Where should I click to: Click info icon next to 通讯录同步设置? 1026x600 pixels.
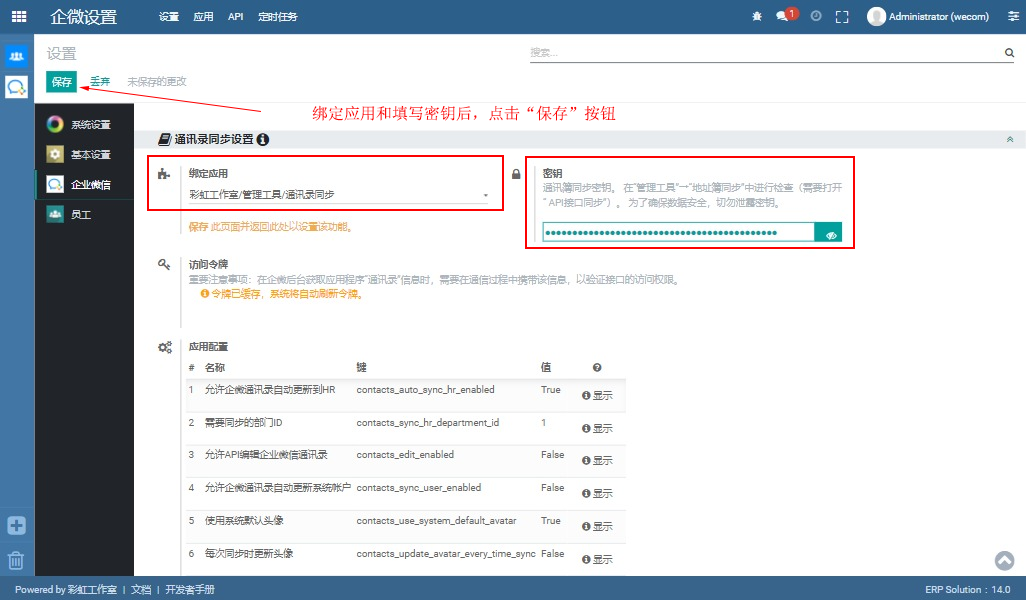(262, 139)
